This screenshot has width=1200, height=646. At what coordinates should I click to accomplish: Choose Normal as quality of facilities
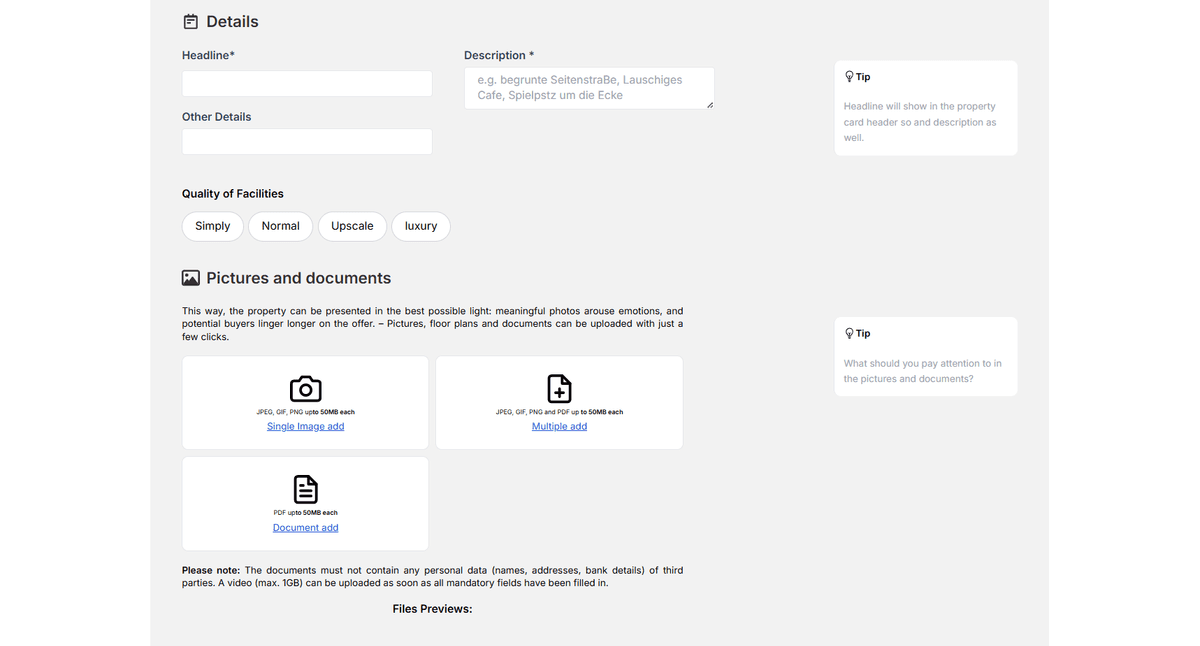pos(280,226)
